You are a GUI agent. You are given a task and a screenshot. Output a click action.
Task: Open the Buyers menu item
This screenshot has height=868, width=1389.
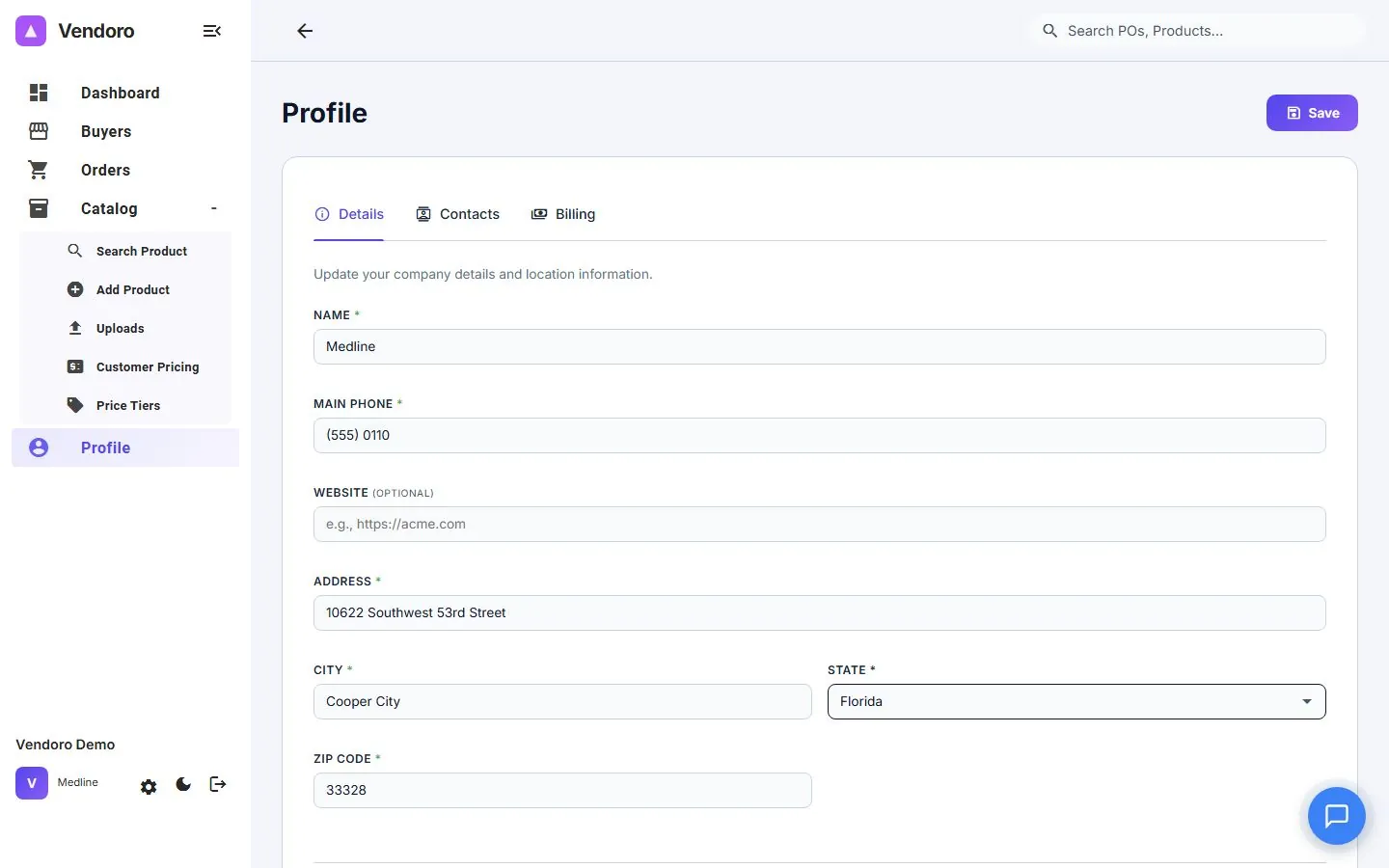point(106,131)
